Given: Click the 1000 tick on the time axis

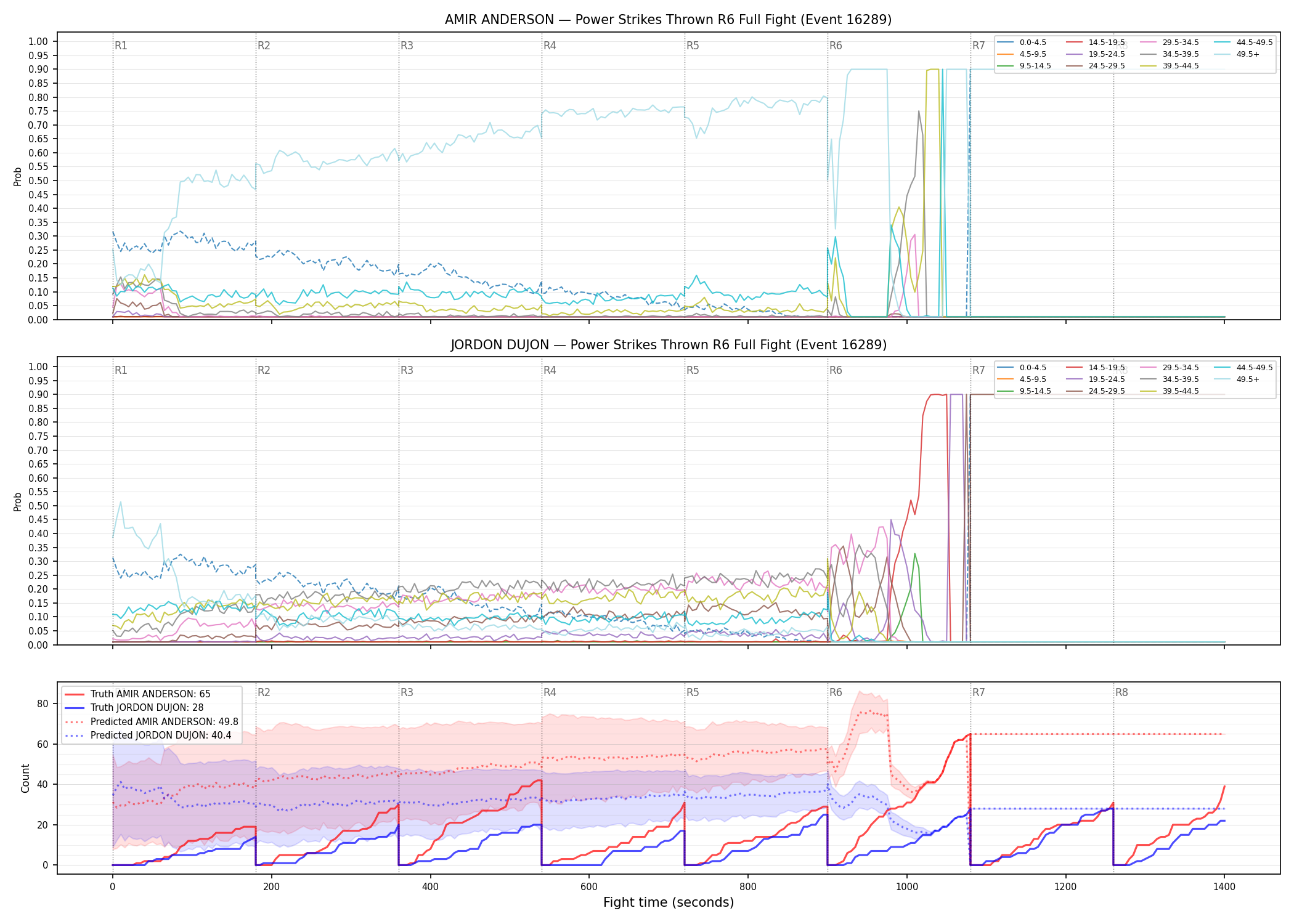Looking at the screenshot, I should tap(907, 887).
